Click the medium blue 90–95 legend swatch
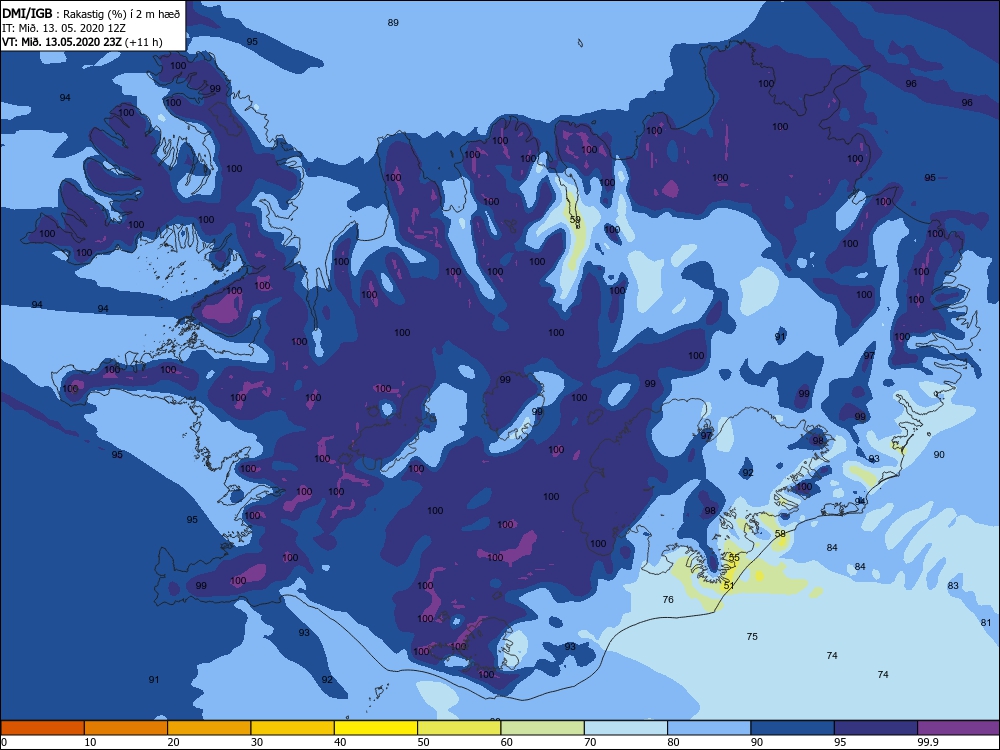This screenshot has height=750, width=1000. pyautogui.click(x=793, y=728)
